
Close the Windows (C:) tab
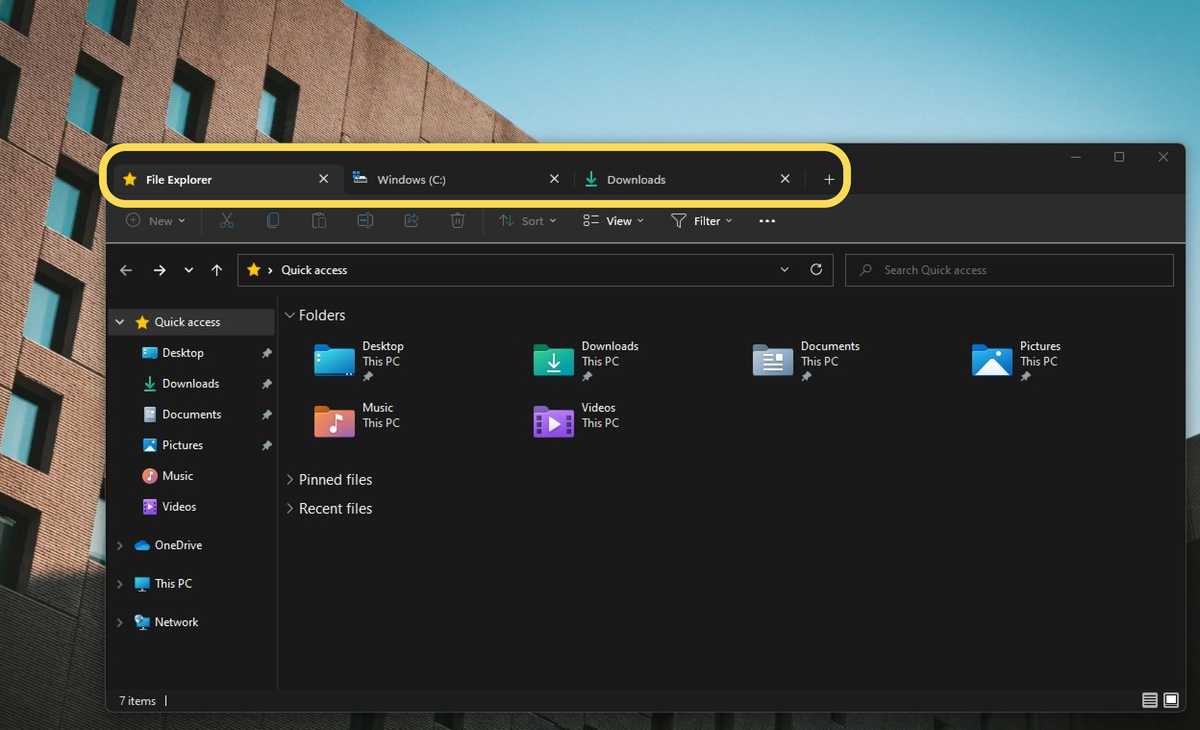coord(554,179)
